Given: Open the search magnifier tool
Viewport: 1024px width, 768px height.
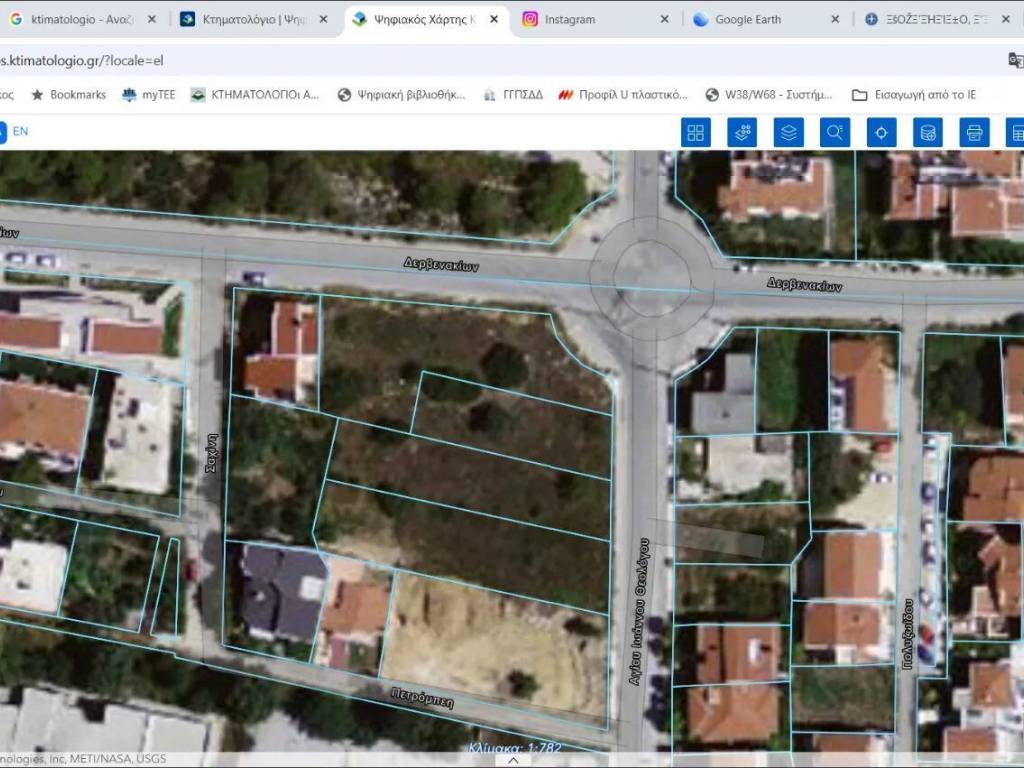Looking at the screenshot, I should [835, 132].
